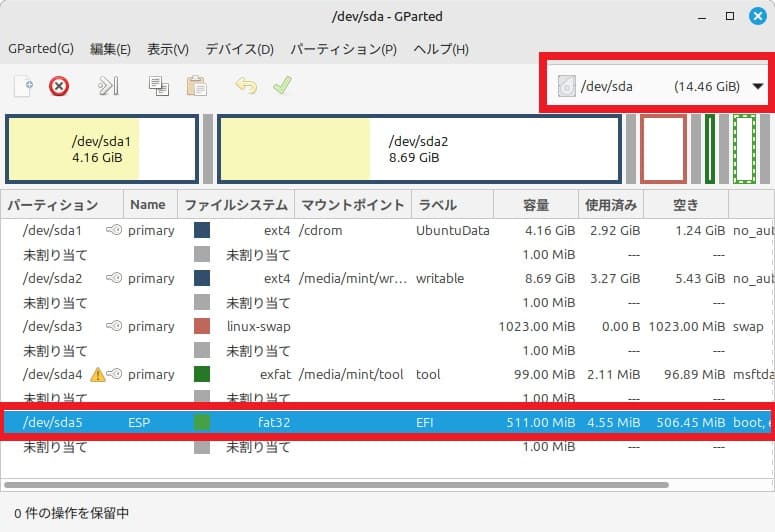Click the マウントポイント column header
775x532 pixels.
[x=353, y=205]
